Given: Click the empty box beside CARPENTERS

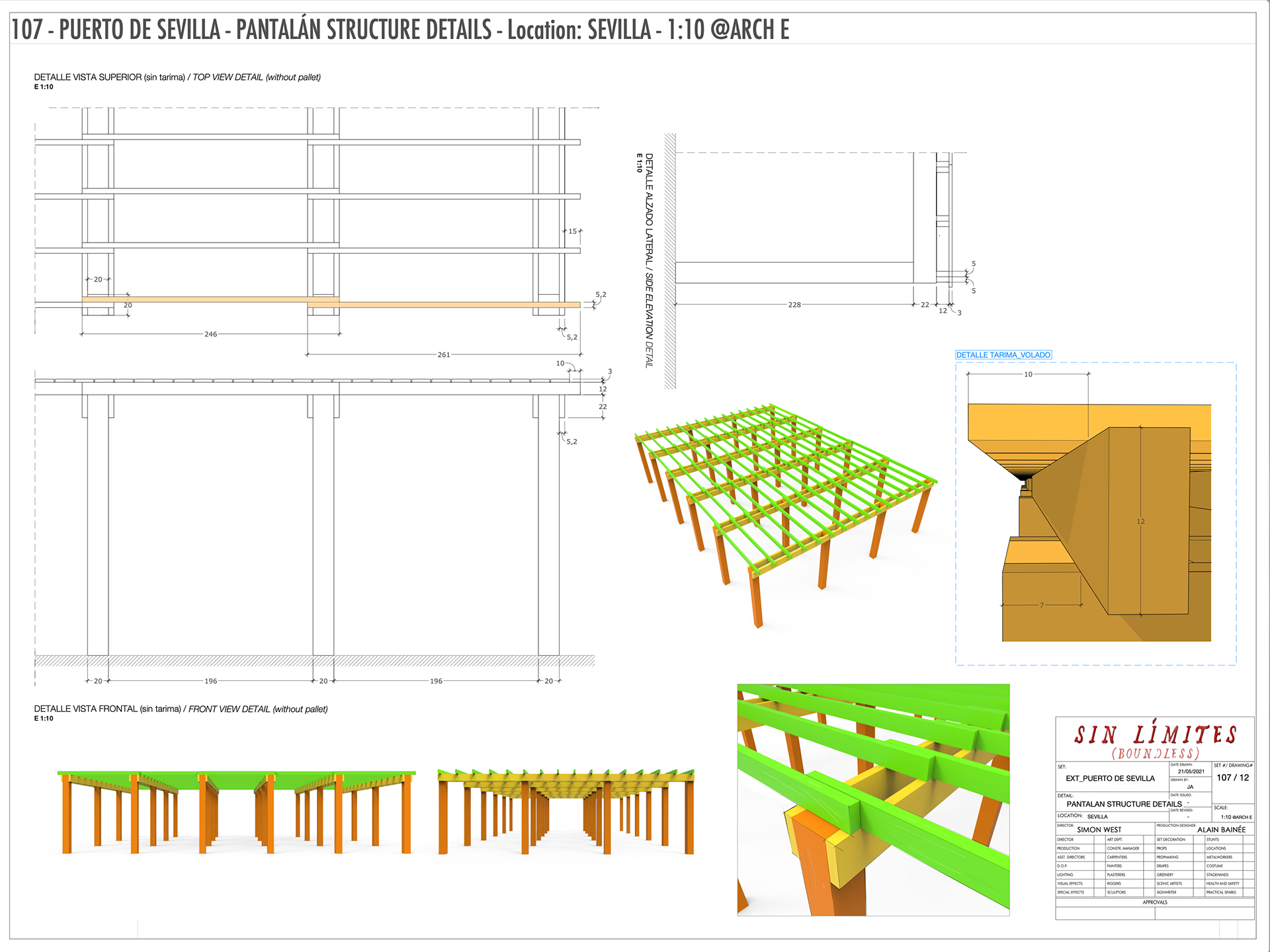Looking at the screenshot, I should coord(1149,857).
